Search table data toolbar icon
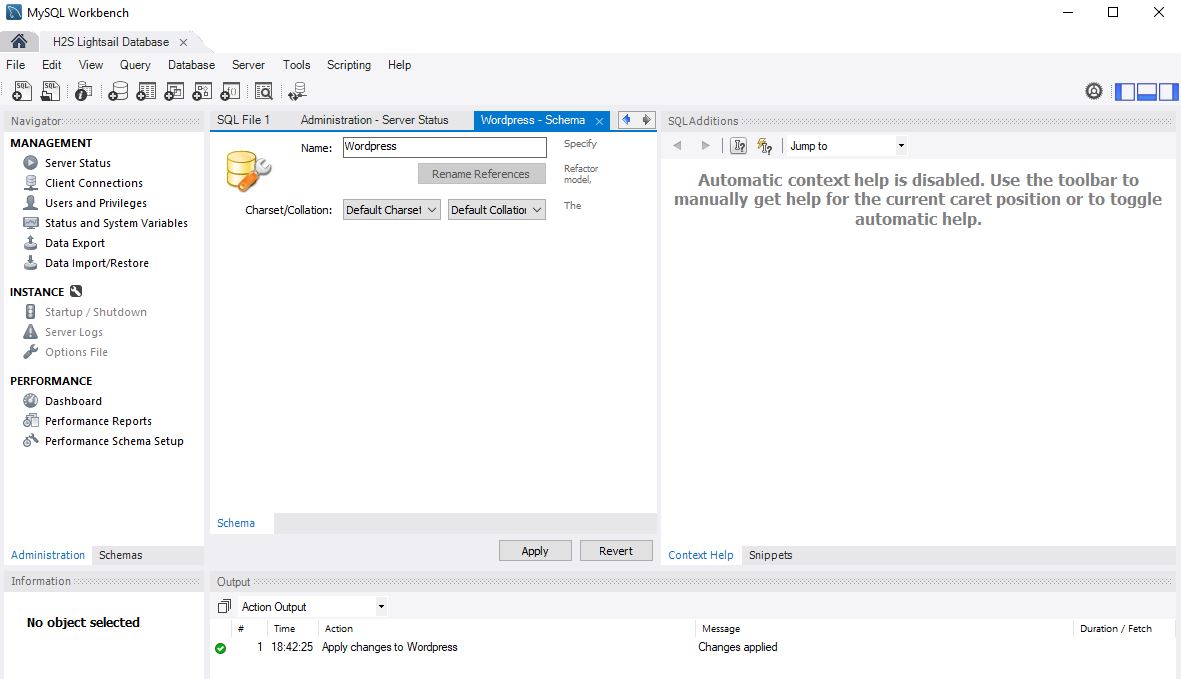The width and height of the screenshot is (1181, 679). pyautogui.click(x=264, y=91)
